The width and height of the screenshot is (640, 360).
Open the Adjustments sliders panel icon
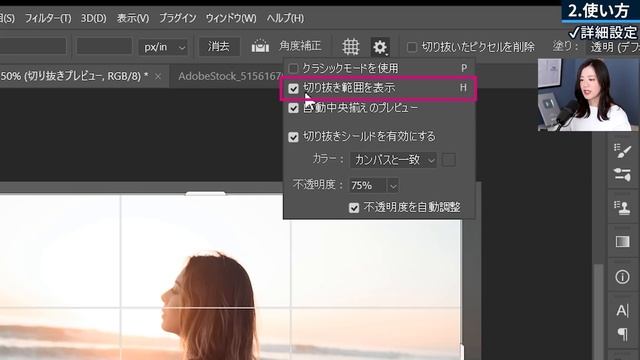pos(622,175)
